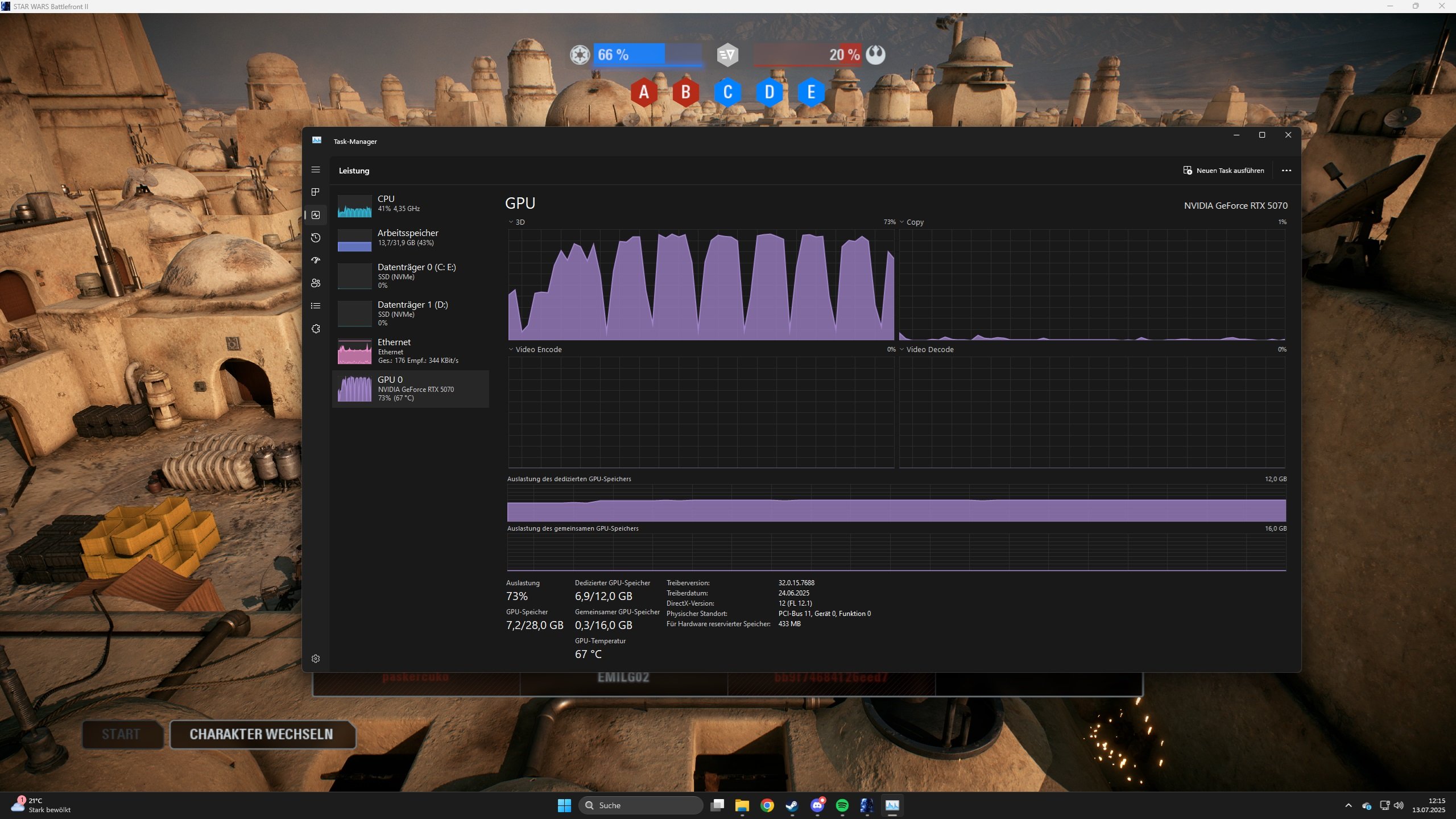Open the Processes page icon in sidebar
The height and width of the screenshot is (819, 1456).
[x=316, y=192]
